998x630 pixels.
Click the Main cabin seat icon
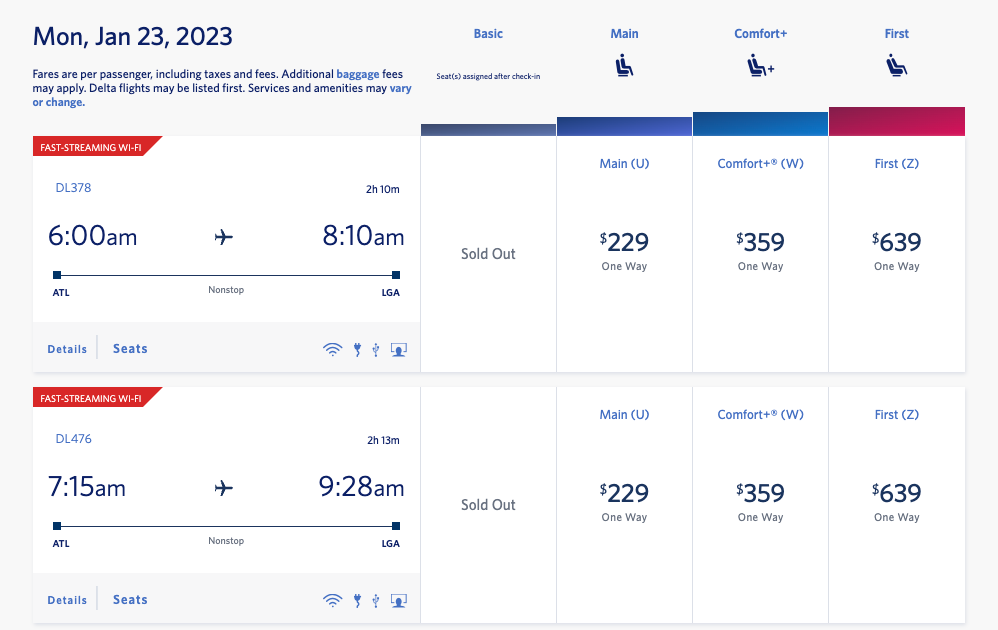click(x=624, y=66)
